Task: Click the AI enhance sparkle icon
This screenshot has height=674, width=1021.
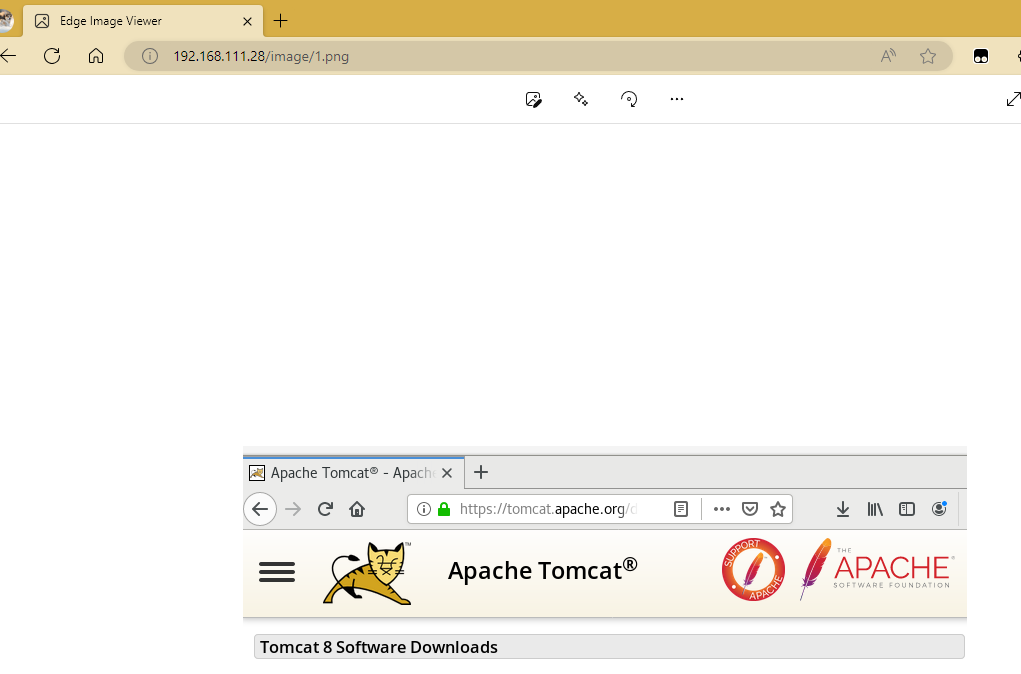Action: pos(581,99)
